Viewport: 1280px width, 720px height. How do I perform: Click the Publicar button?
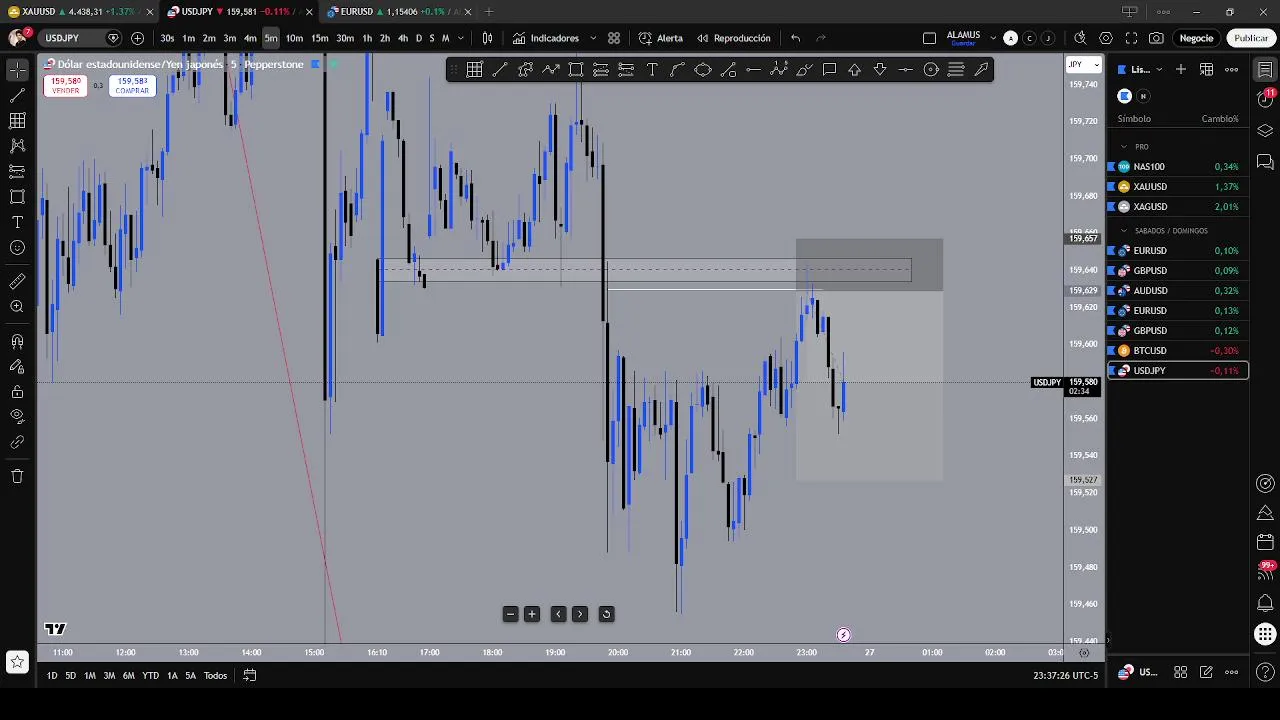(1251, 38)
